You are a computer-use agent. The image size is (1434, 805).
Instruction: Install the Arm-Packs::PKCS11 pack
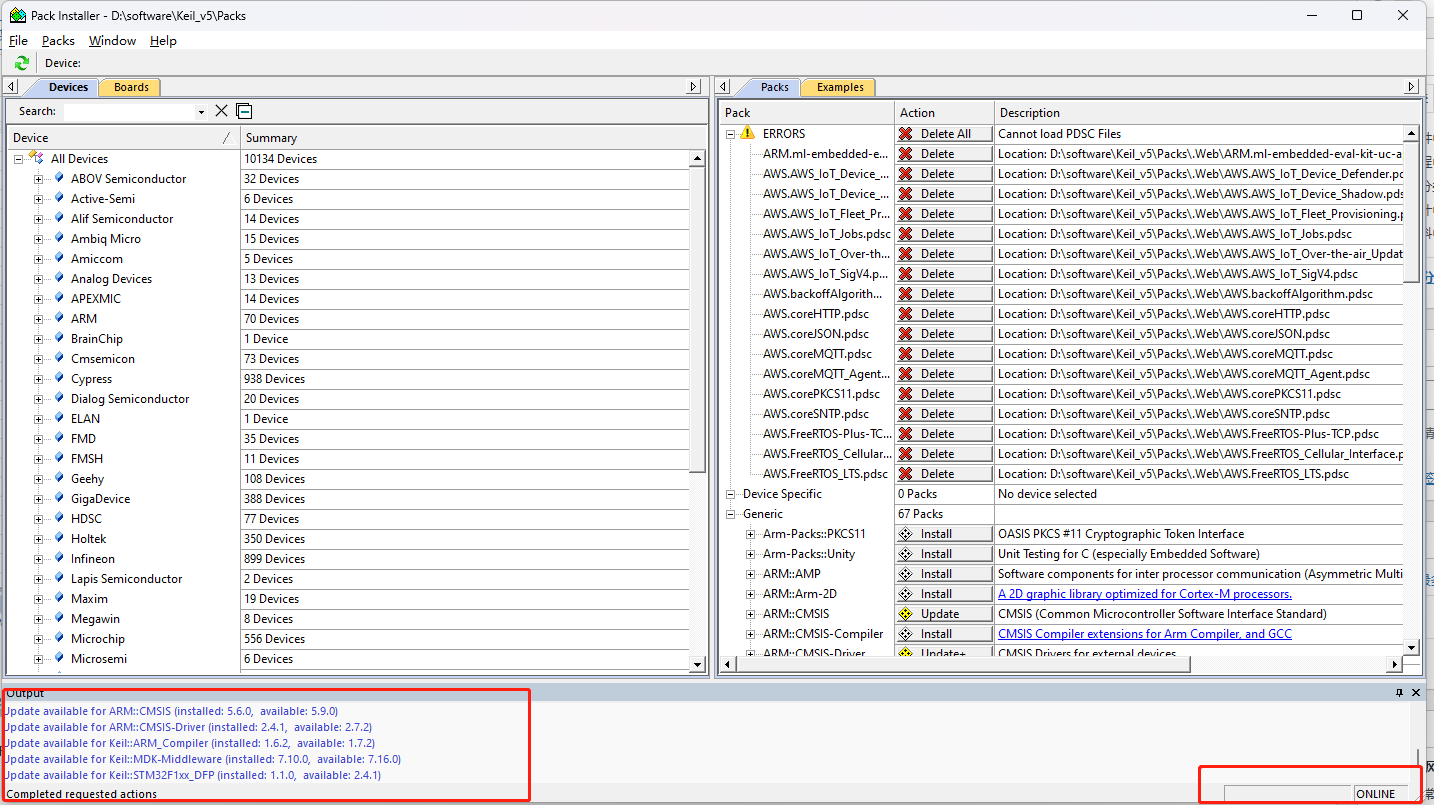pos(944,533)
